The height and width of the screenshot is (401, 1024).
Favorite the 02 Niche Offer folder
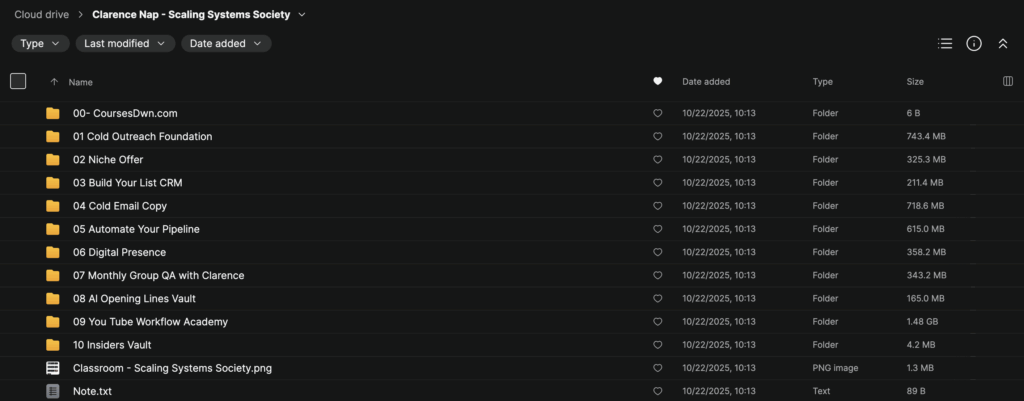(657, 160)
